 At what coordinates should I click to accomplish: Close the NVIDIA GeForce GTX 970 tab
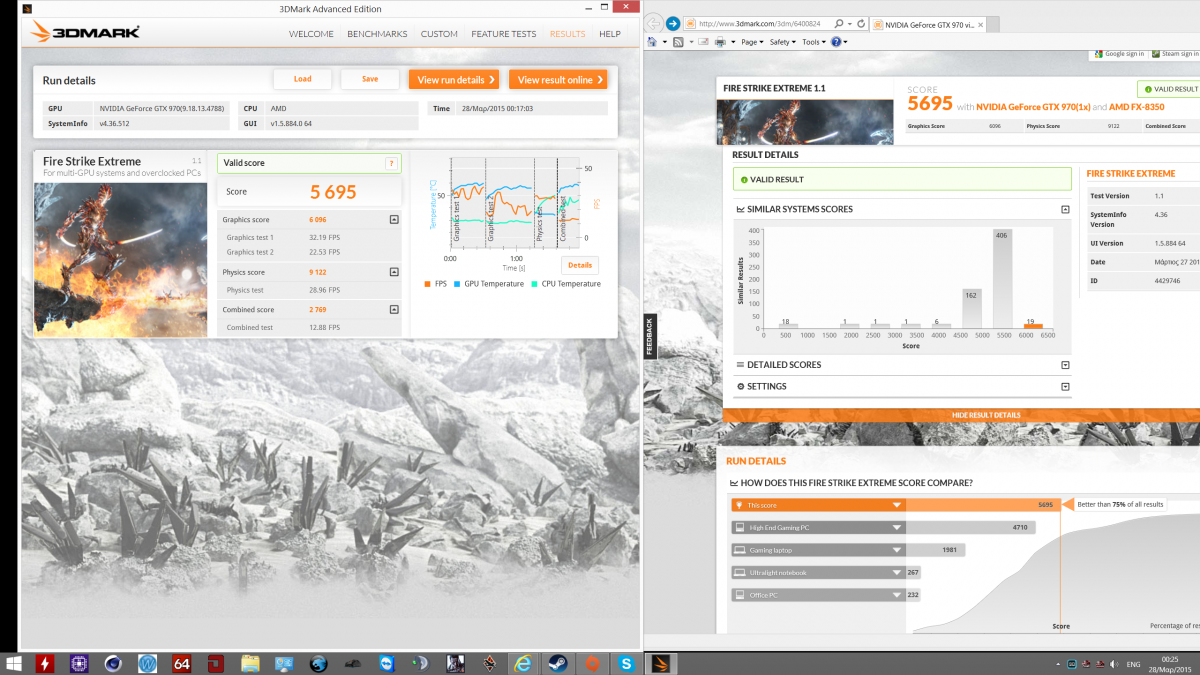point(980,23)
